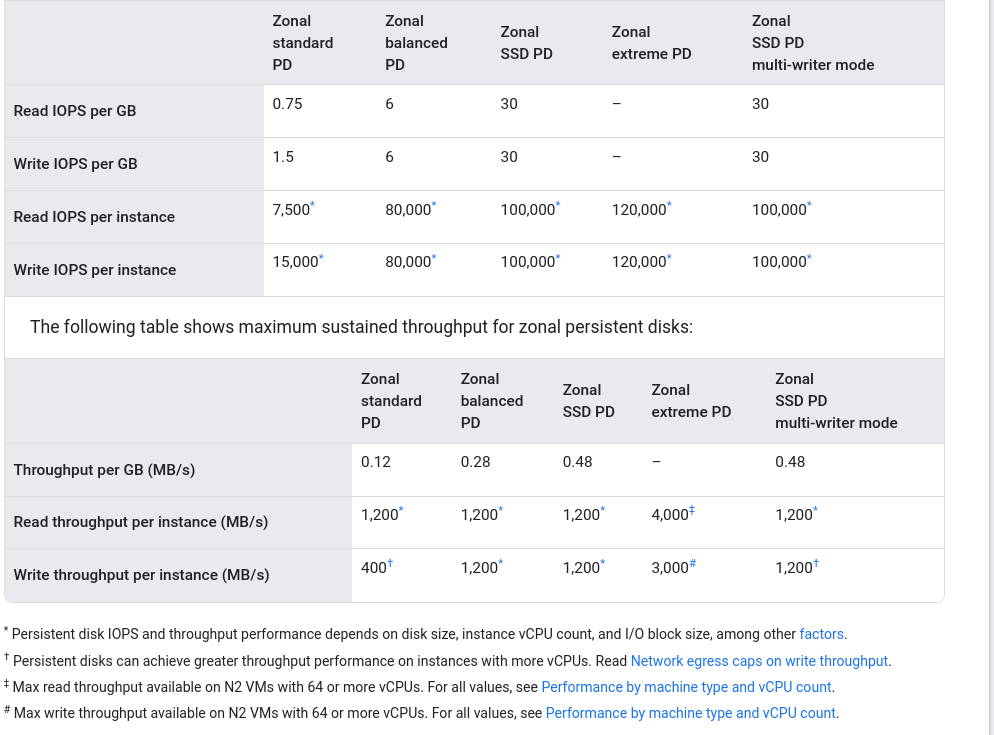Click asterisk footnote marker next to 7,500
Screen dimensions: 994x735
click(x=313, y=204)
